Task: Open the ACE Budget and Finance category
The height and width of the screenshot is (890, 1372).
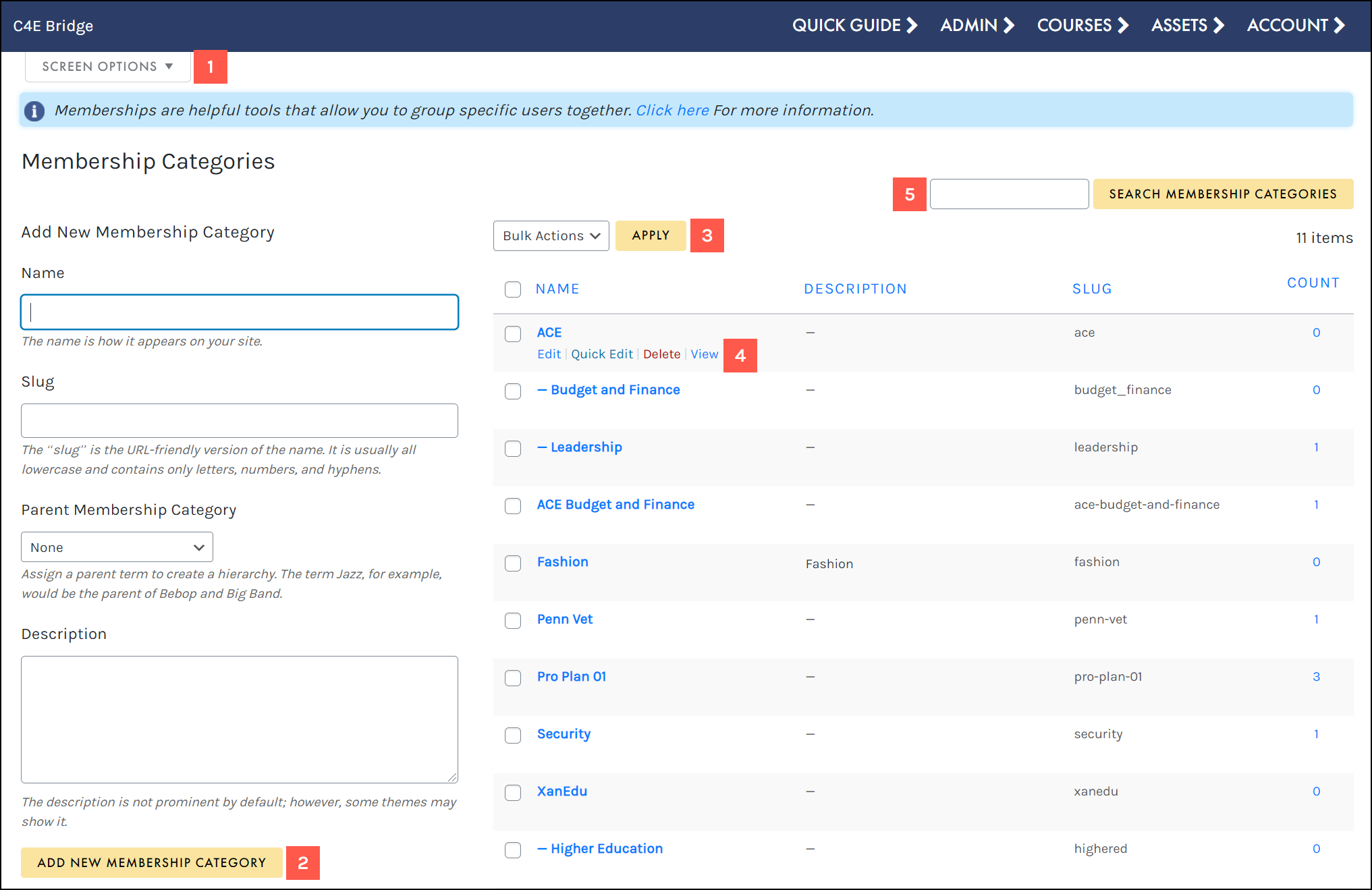Action: click(615, 505)
